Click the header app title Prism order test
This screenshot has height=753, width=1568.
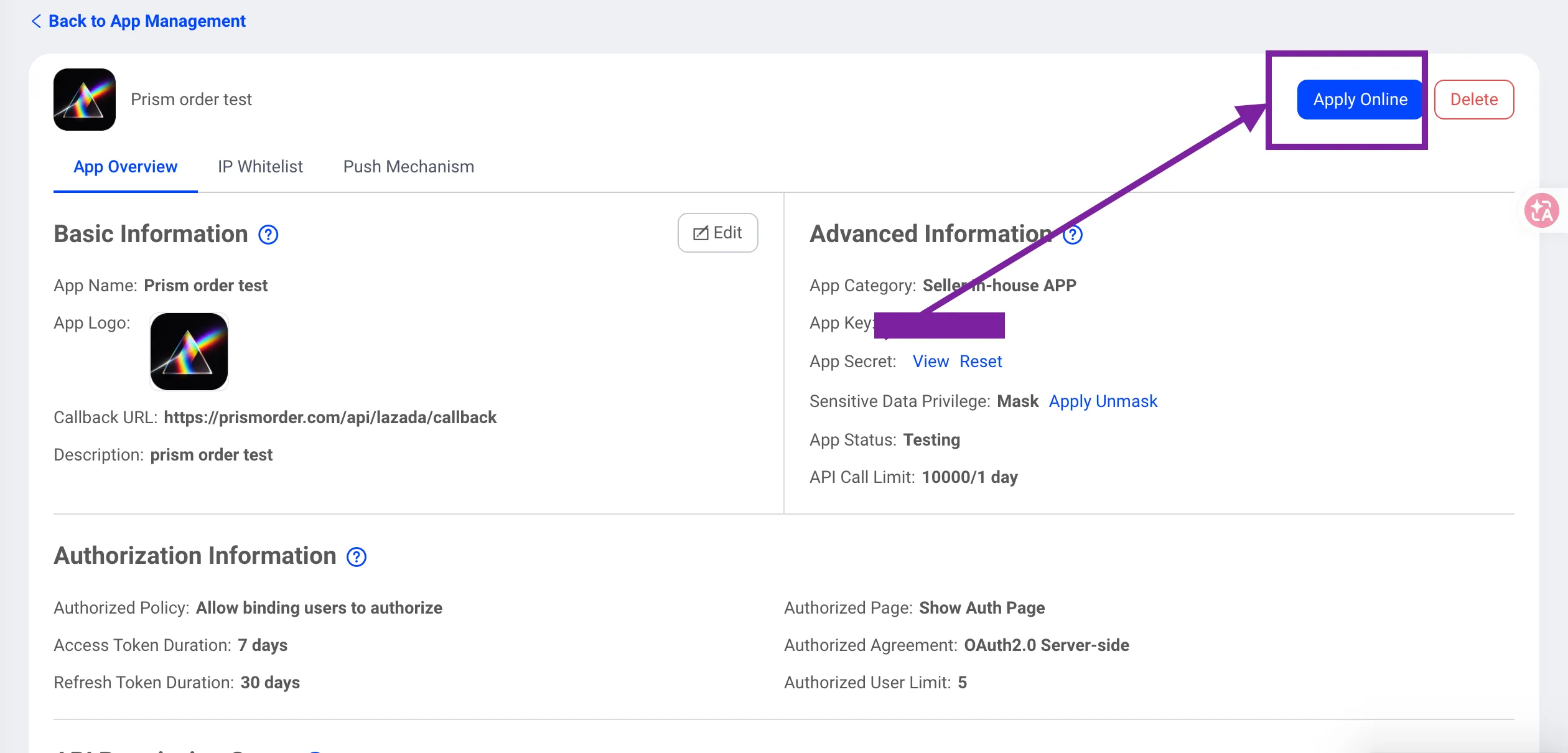coord(191,100)
